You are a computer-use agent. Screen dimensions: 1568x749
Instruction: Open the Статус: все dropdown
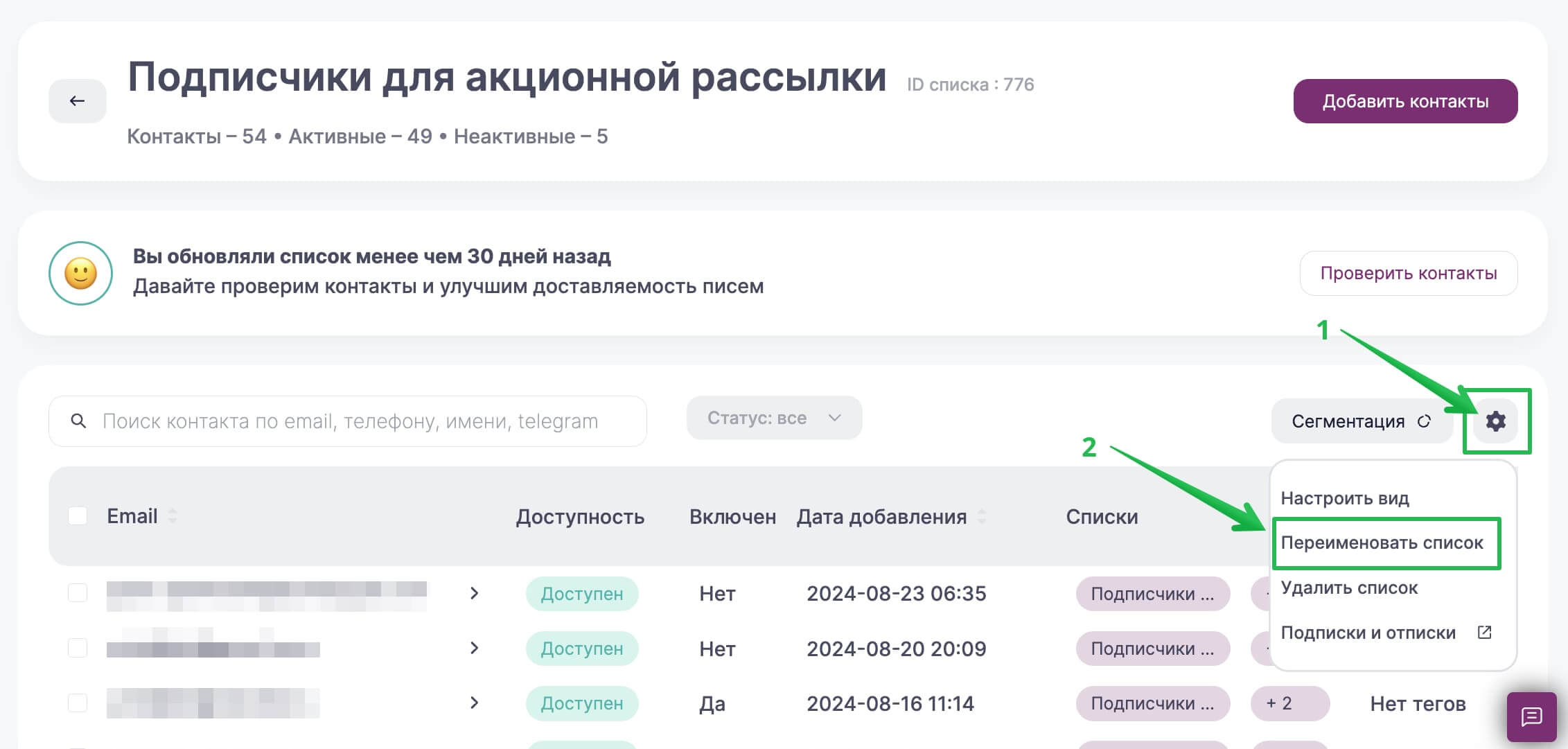(774, 418)
